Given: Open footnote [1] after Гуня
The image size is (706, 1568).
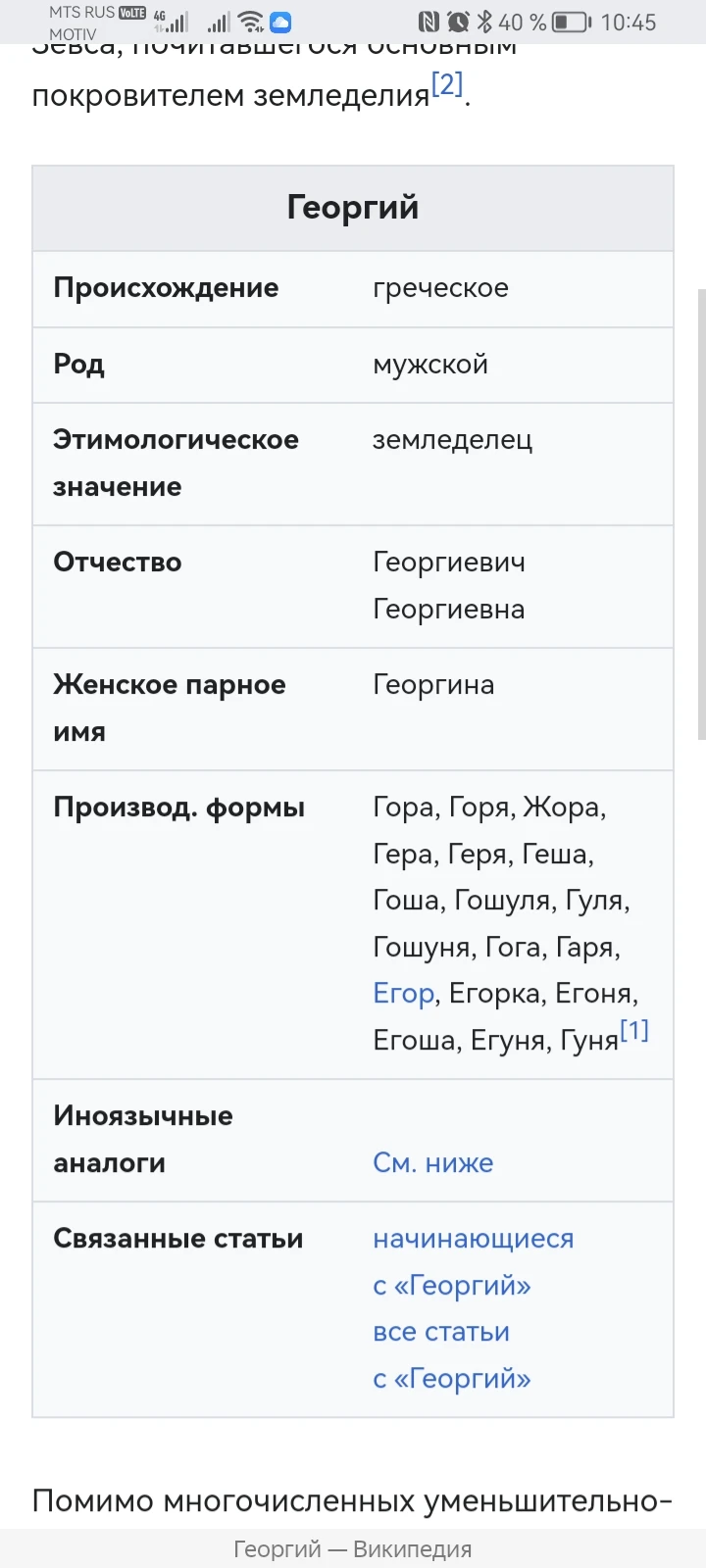Looking at the screenshot, I should [x=634, y=1030].
